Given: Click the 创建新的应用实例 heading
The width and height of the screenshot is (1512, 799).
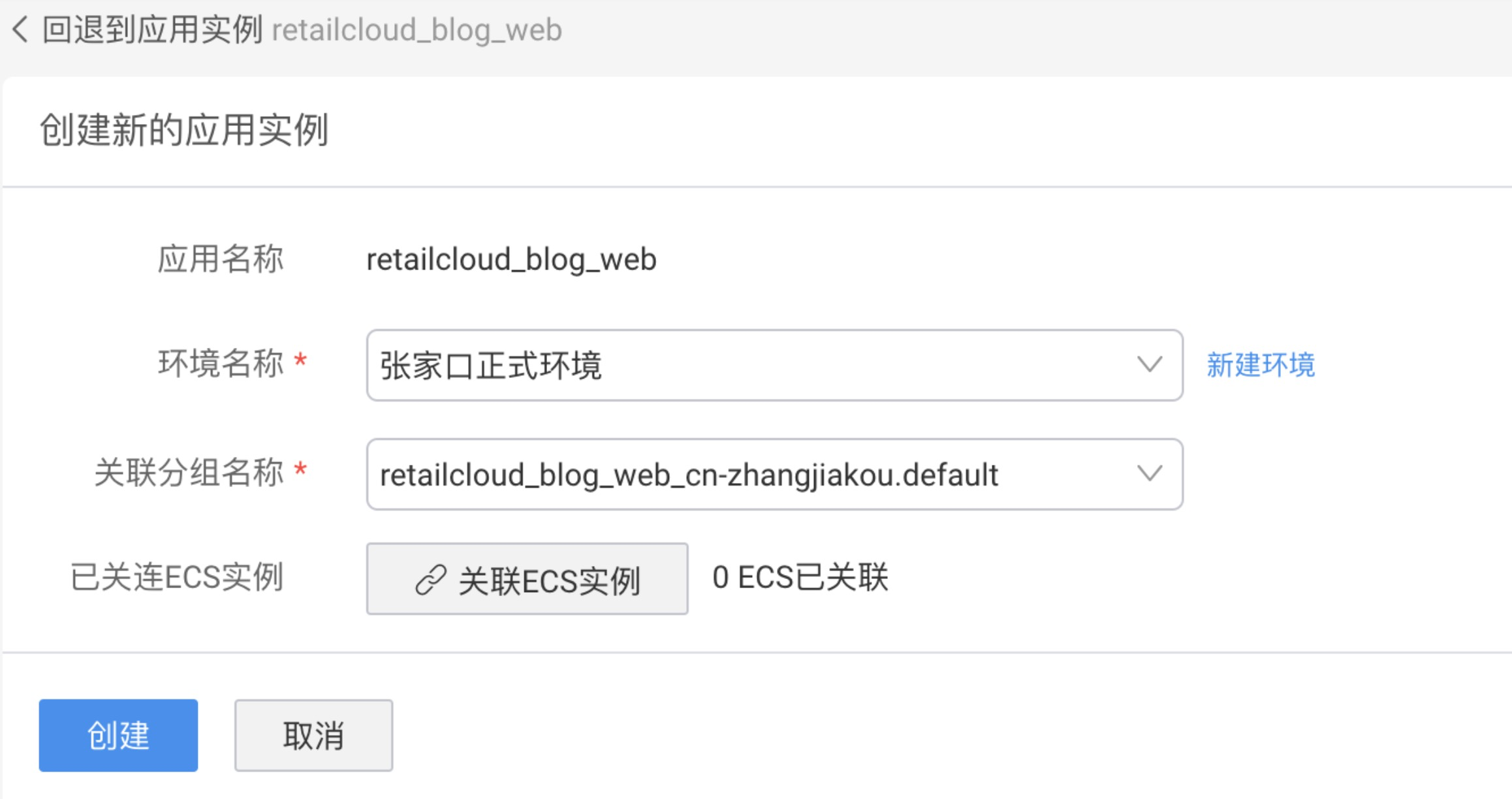Looking at the screenshot, I should click(x=184, y=130).
